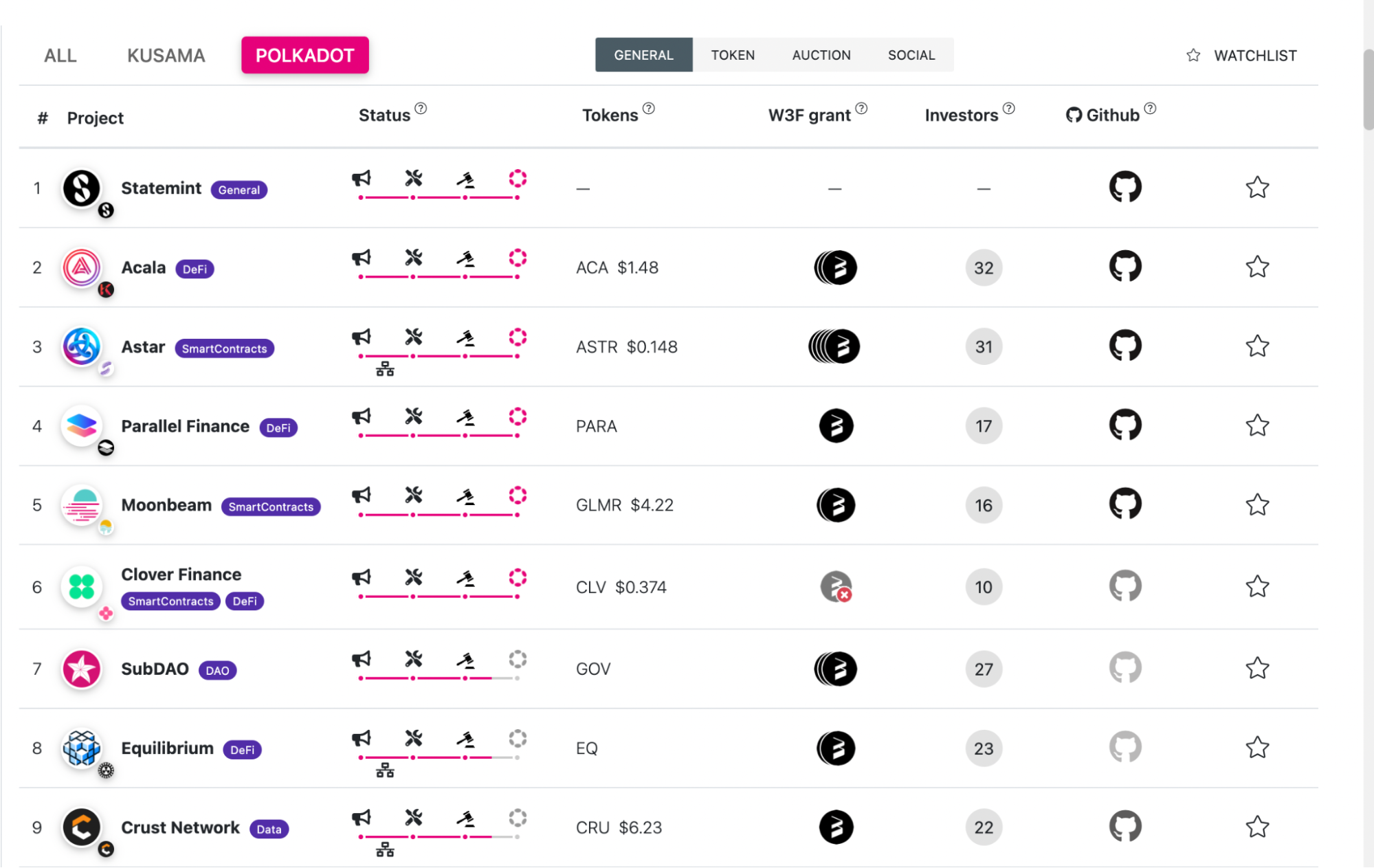Click the SubDAO star logo

[x=82, y=669]
